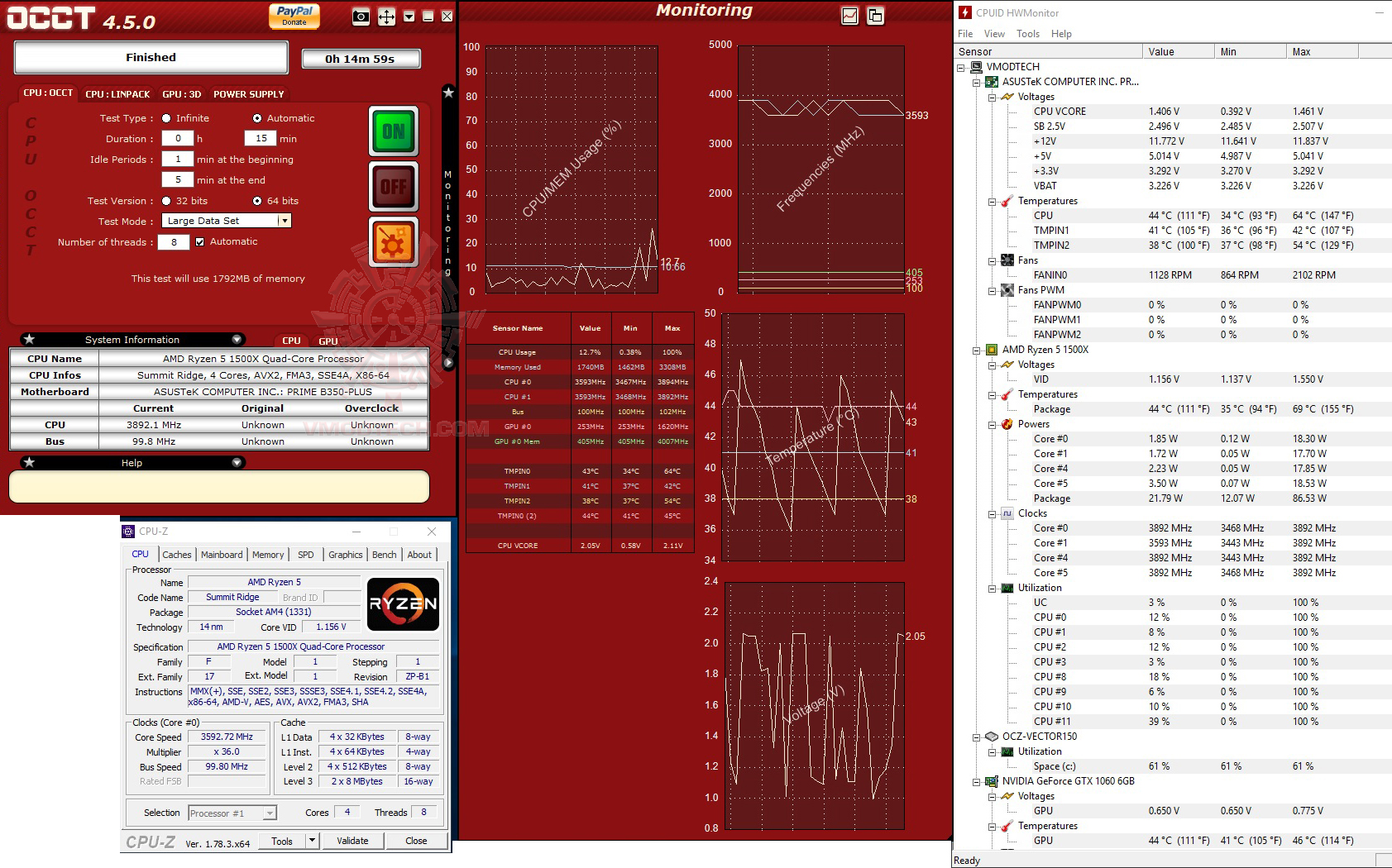Screen dimensions: 1392x868
Task: Open the OCCT title bar dropdown arrow
Action: pyautogui.click(x=409, y=17)
